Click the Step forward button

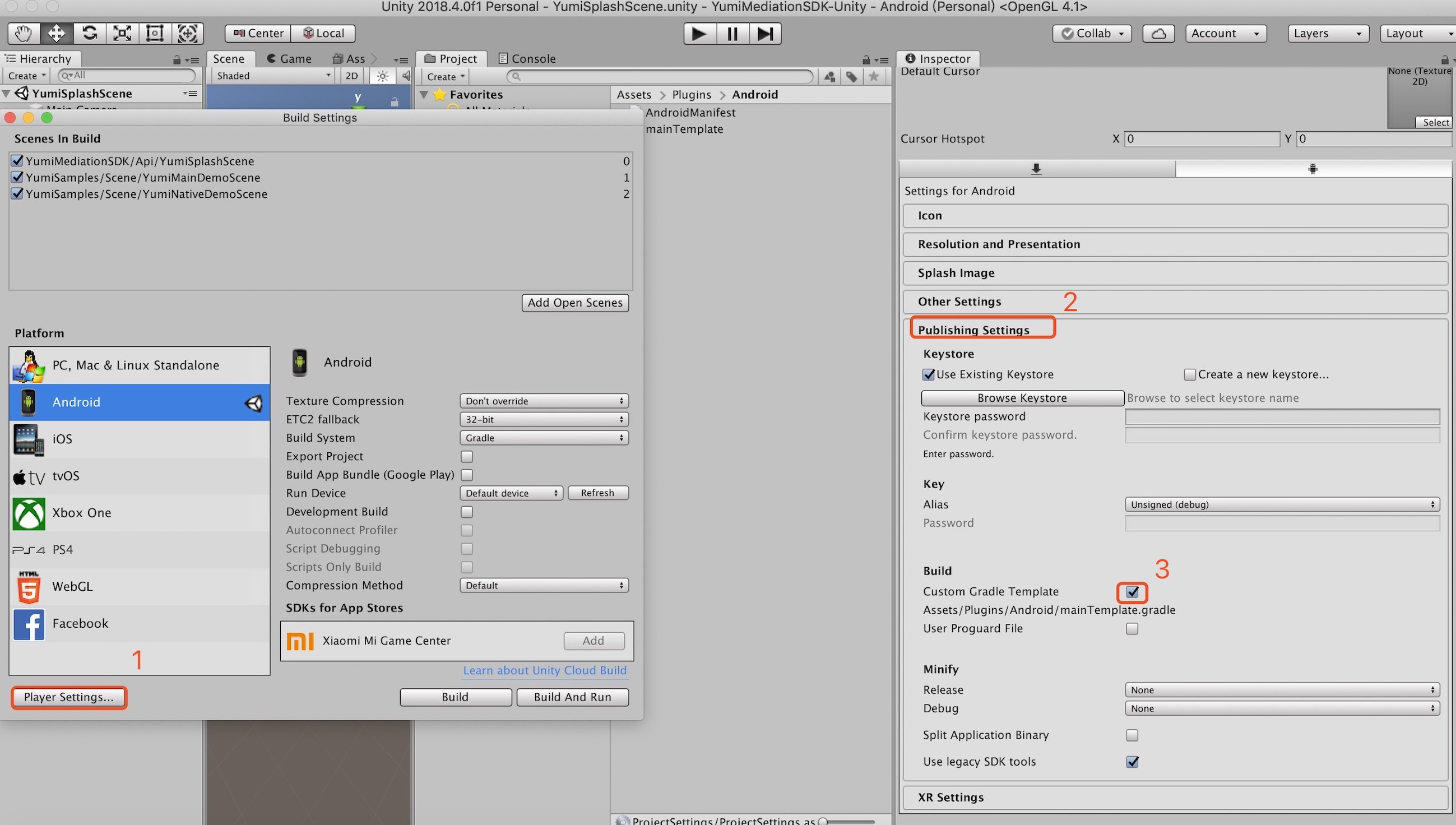tap(764, 34)
